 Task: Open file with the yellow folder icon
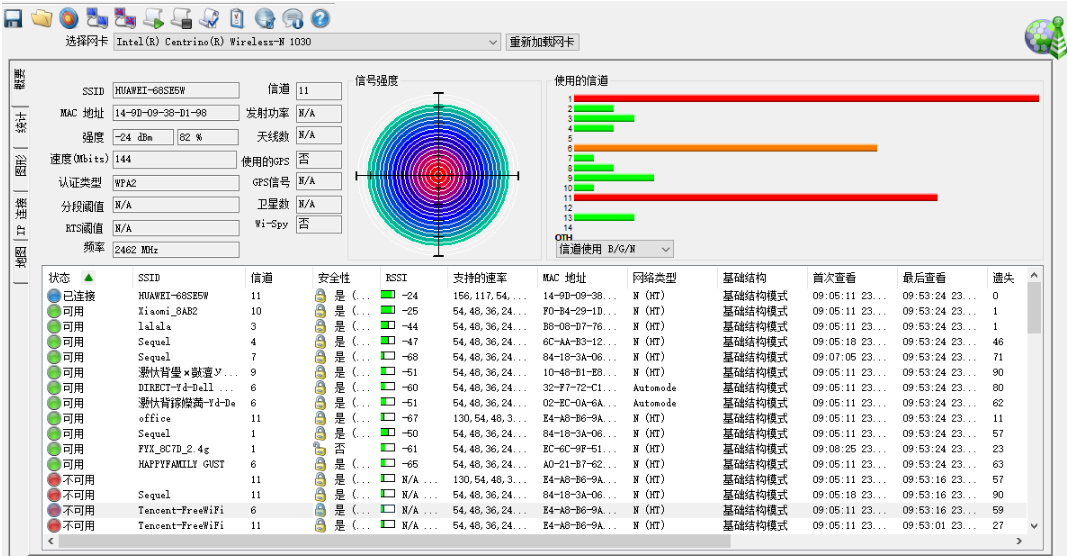(41, 18)
